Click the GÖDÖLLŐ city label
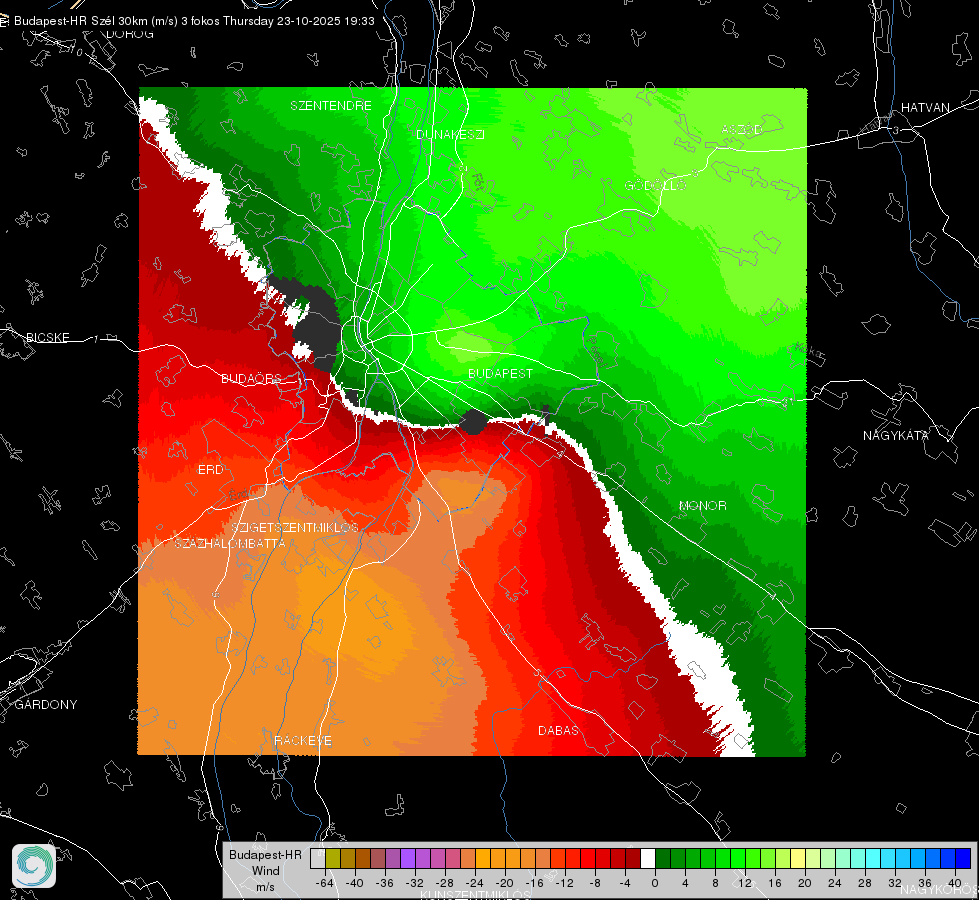The image size is (979, 900). [x=655, y=185]
